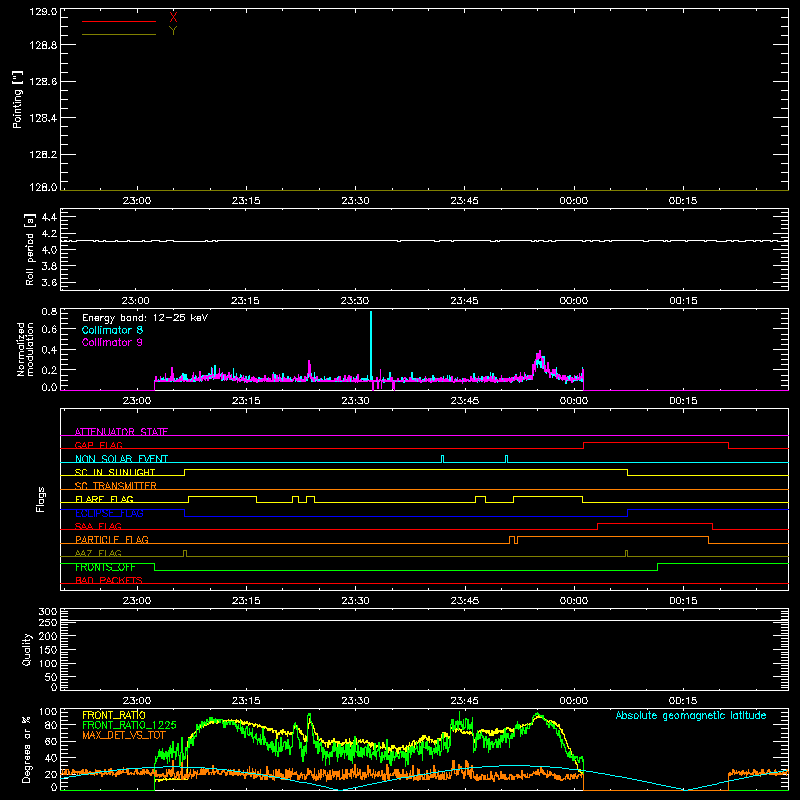Click the SC_IN_SUNLIGHT label
This screenshot has height=800, width=800.
point(115,472)
